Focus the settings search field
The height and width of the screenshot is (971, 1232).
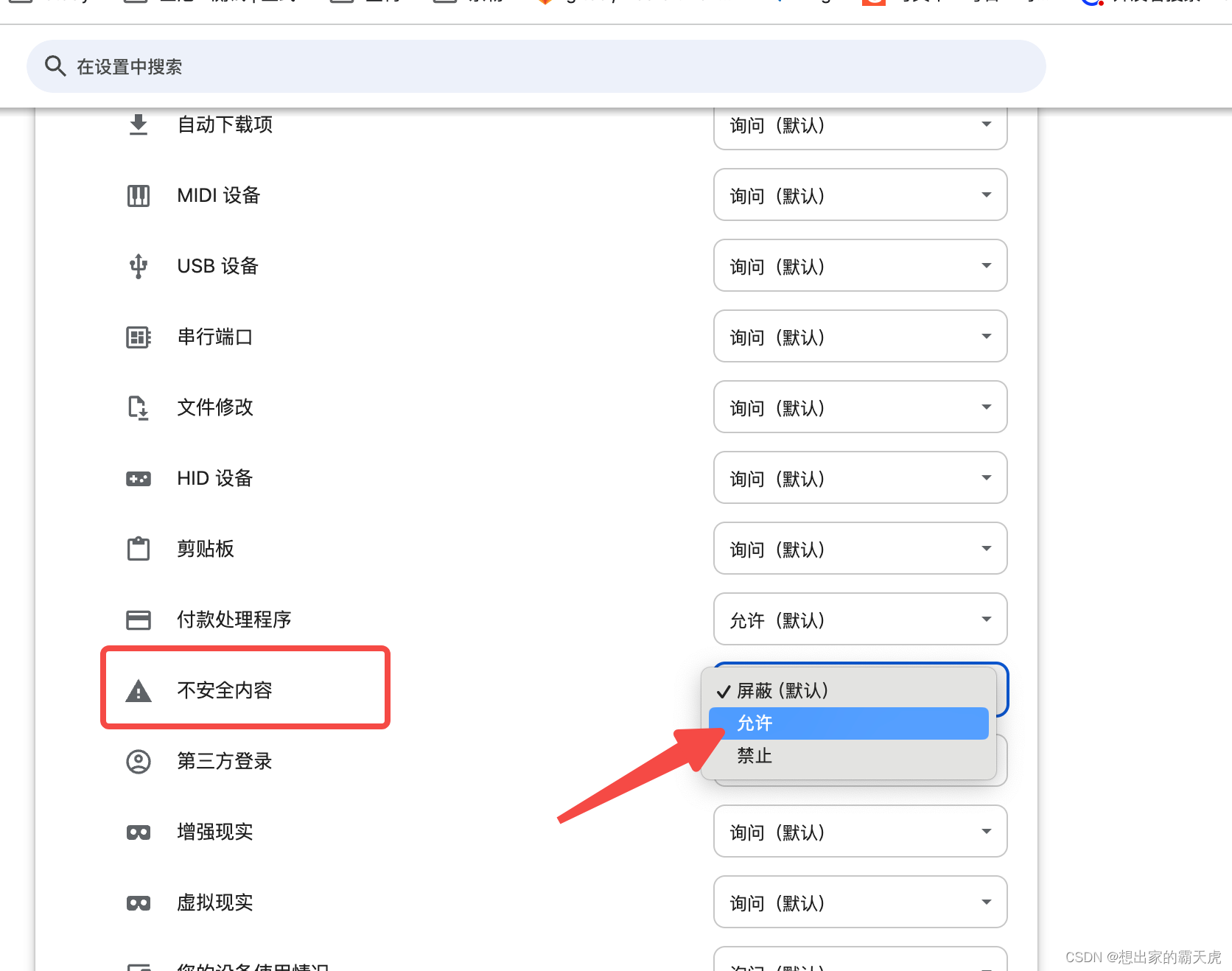[536, 66]
